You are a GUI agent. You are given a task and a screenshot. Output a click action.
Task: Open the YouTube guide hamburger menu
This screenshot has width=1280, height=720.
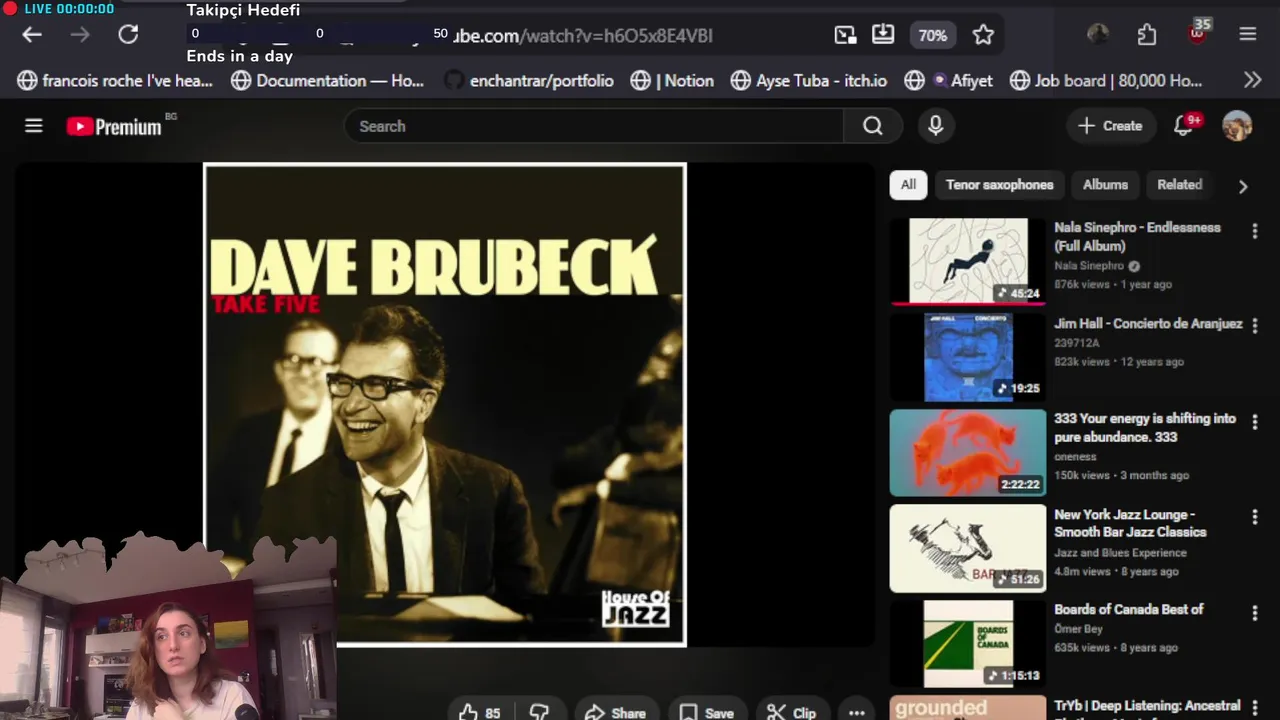click(x=34, y=126)
